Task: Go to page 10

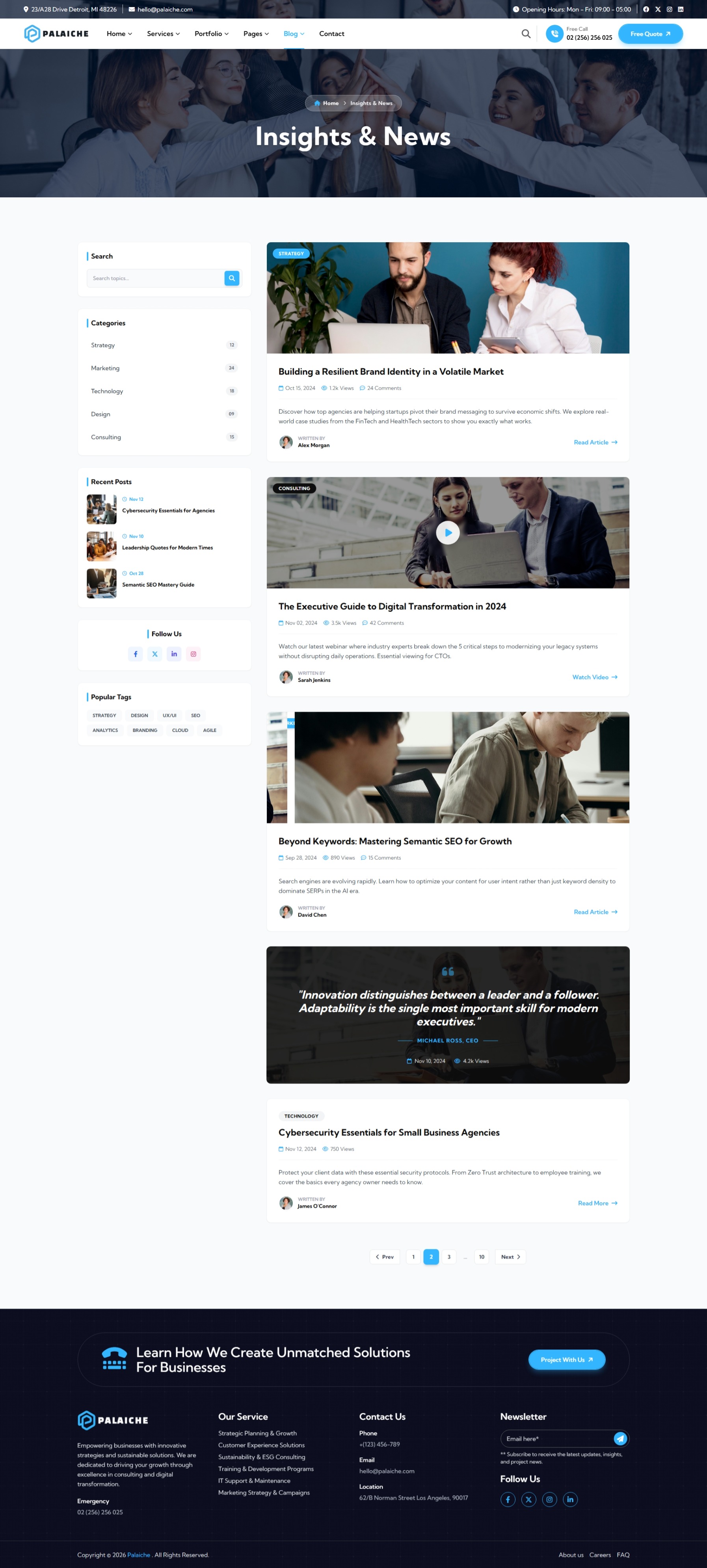Action: (x=482, y=1257)
